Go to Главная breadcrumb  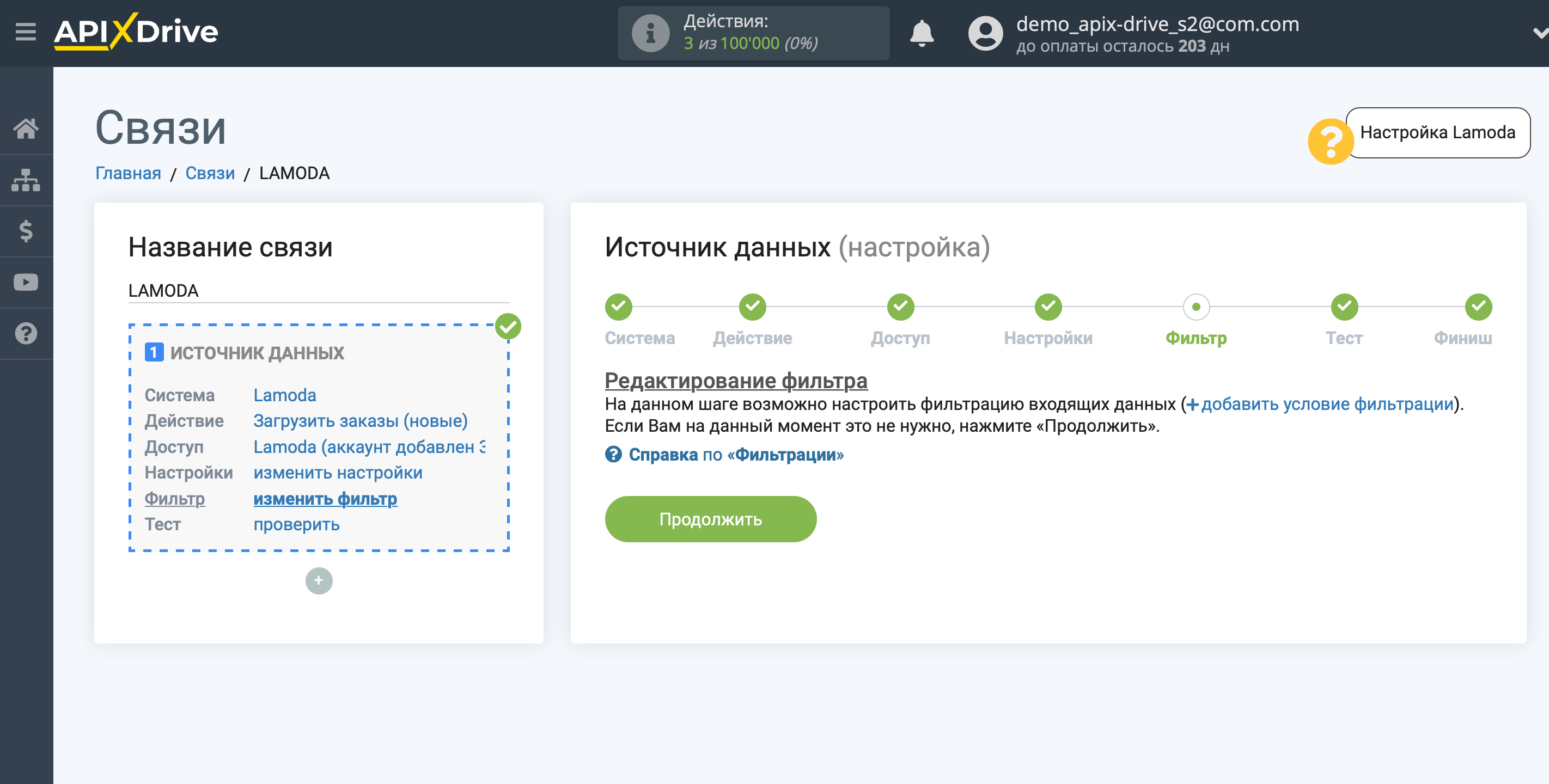[x=128, y=173]
